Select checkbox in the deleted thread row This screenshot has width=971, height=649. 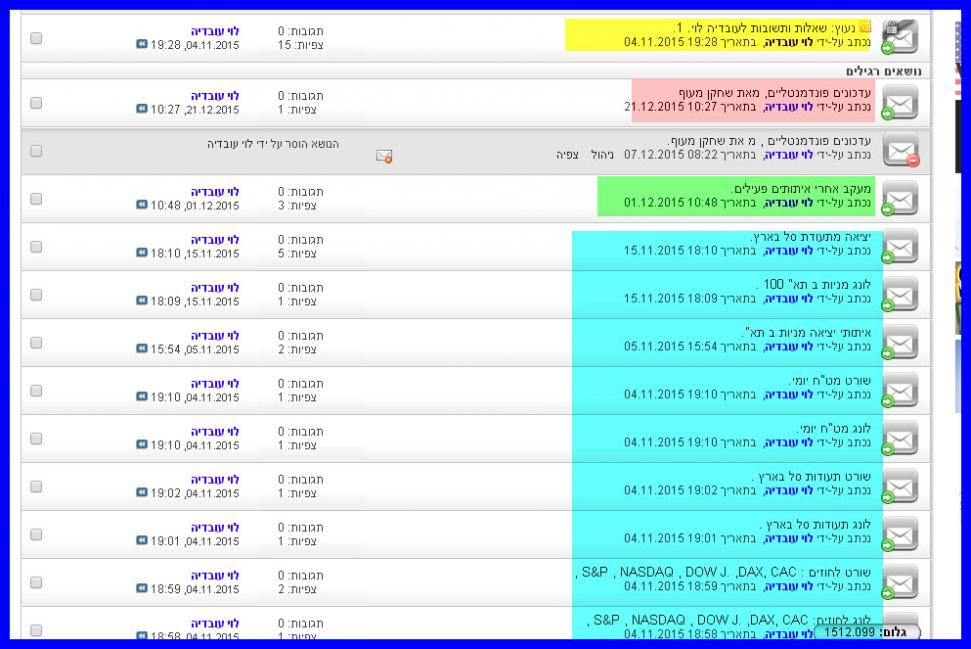click(x=37, y=151)
